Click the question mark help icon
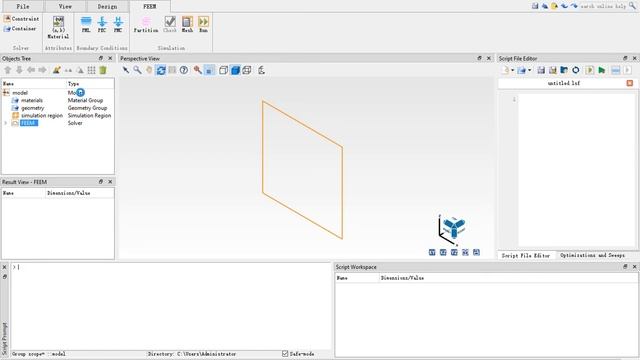 (x=184, y=70)
